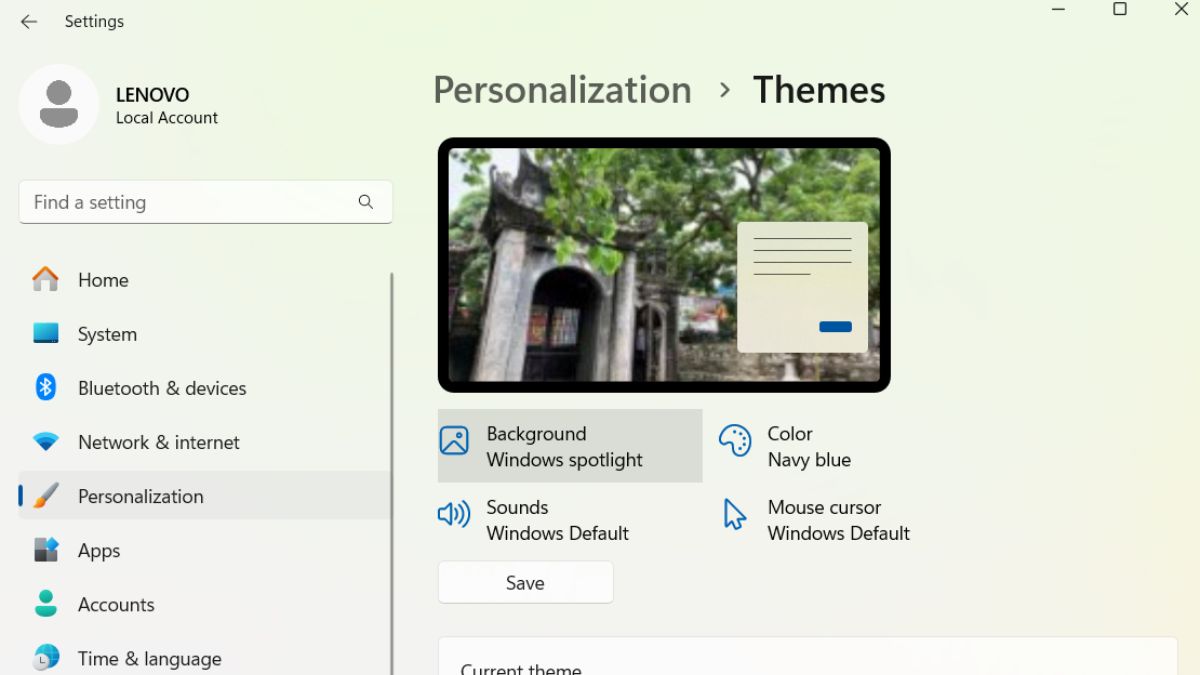Screen dimensions: 1200x675
Task: Click the Accounts icon
Action: 45,604
